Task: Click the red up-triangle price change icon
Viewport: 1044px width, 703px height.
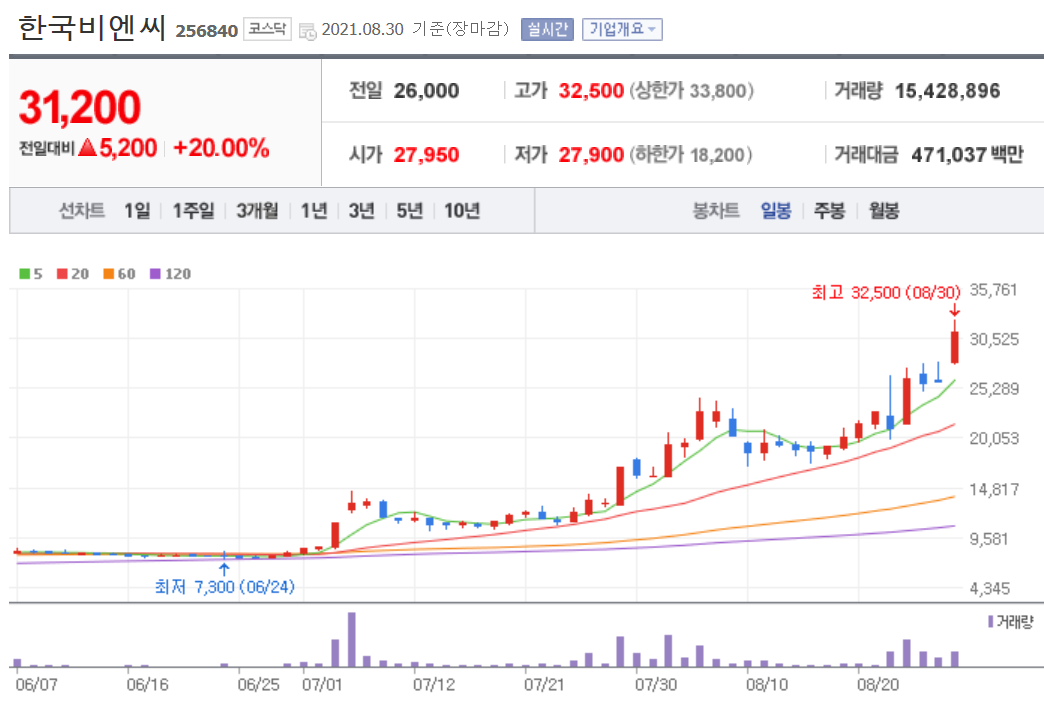Action: coord(87,147)
